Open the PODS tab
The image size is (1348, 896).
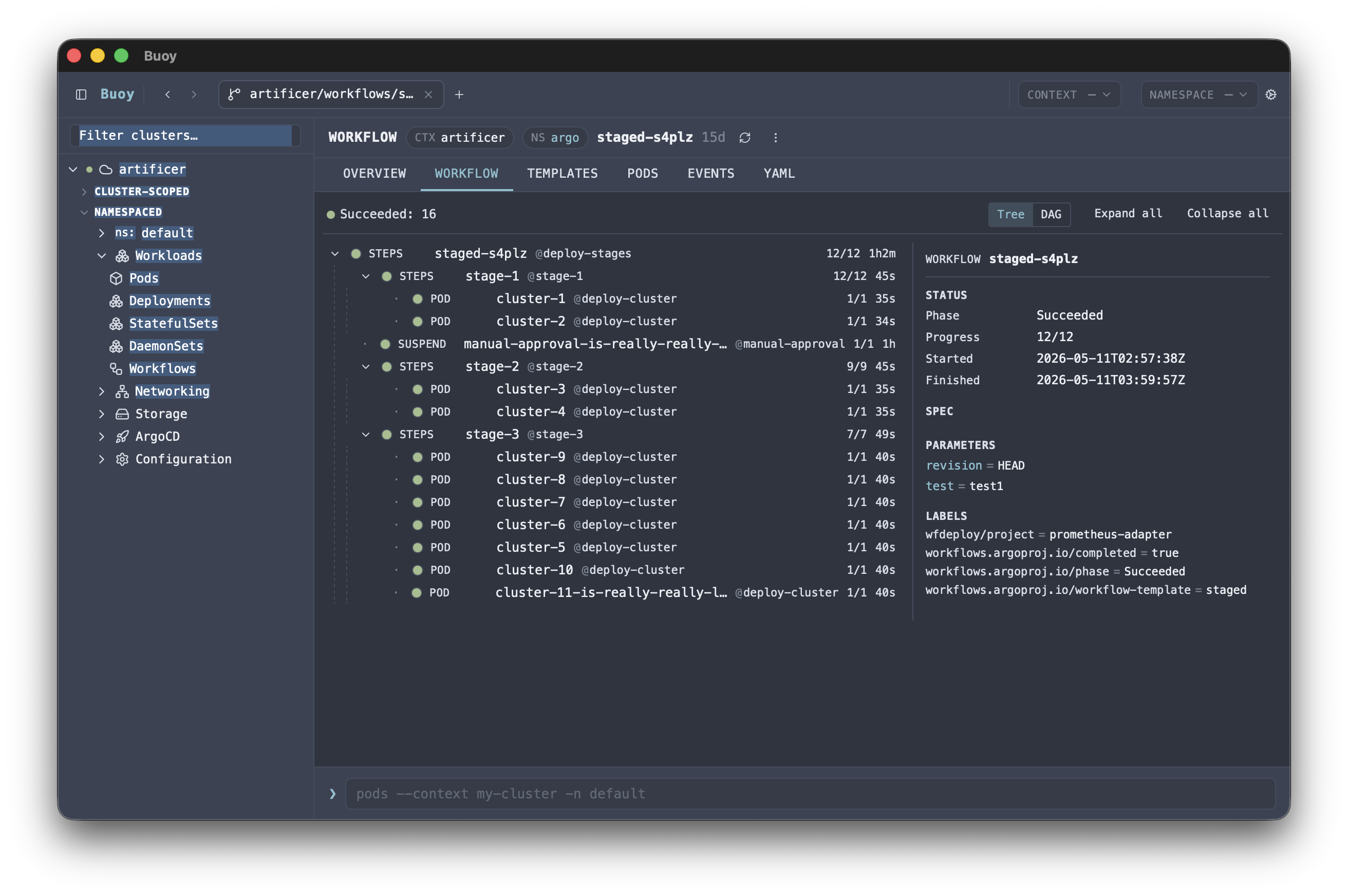pyautogui.click(x=642, y=174)
